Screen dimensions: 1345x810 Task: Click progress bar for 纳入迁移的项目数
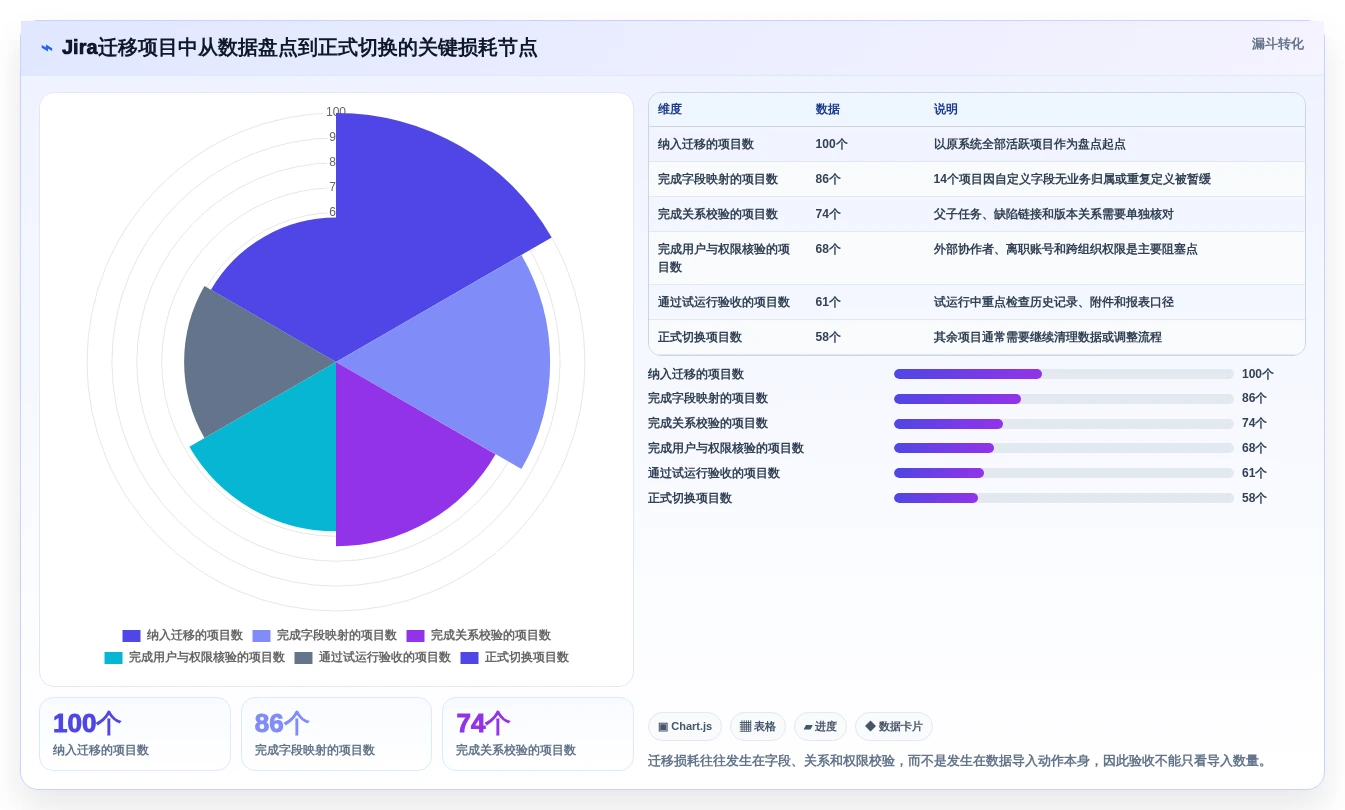pyautogui.click(x=1064, y=374)
